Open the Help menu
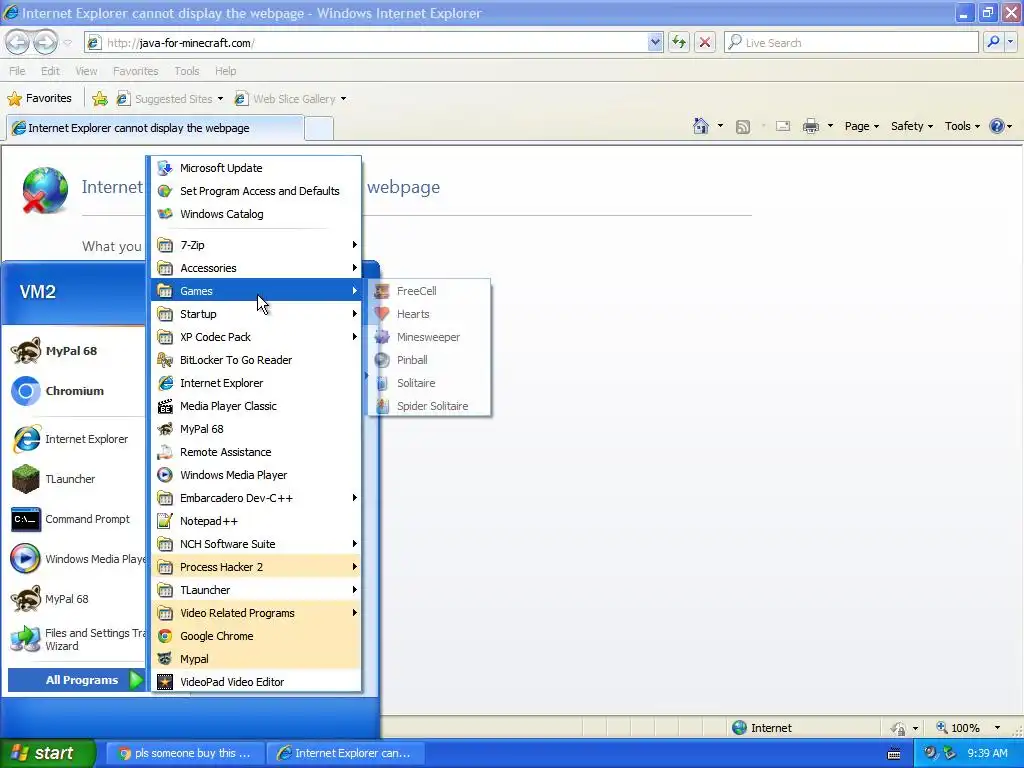1024x768 pixels. tap(225, 71)
